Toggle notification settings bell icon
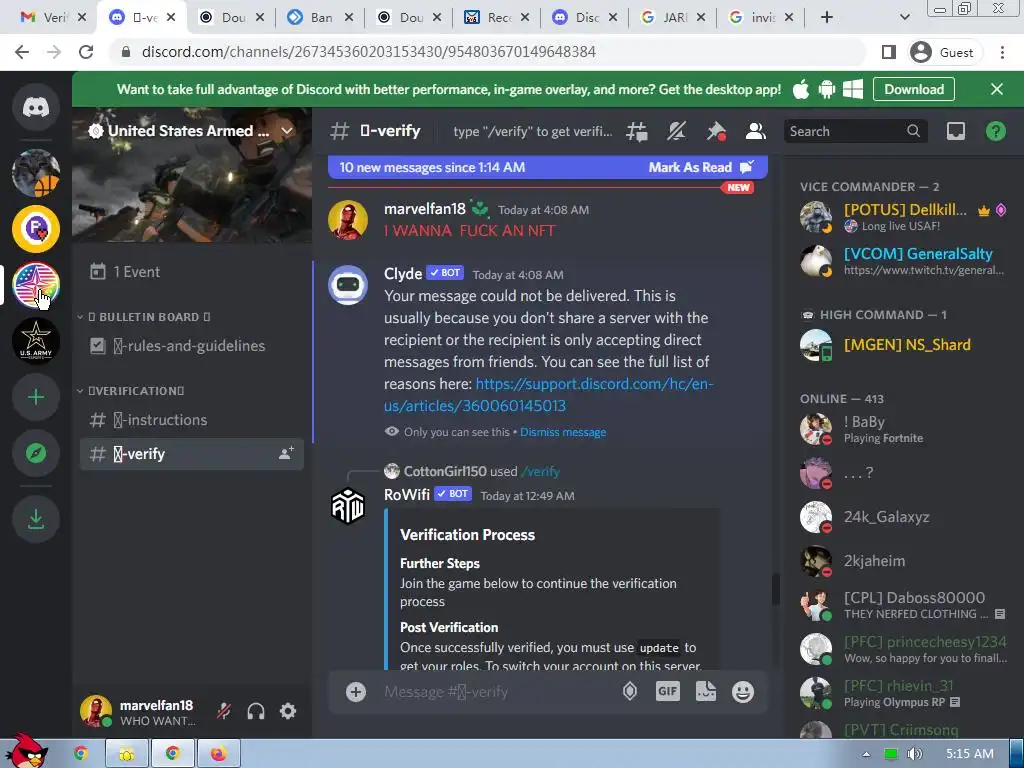The width and height of the screenshot is (1024, 768). [x=677, y=131]
